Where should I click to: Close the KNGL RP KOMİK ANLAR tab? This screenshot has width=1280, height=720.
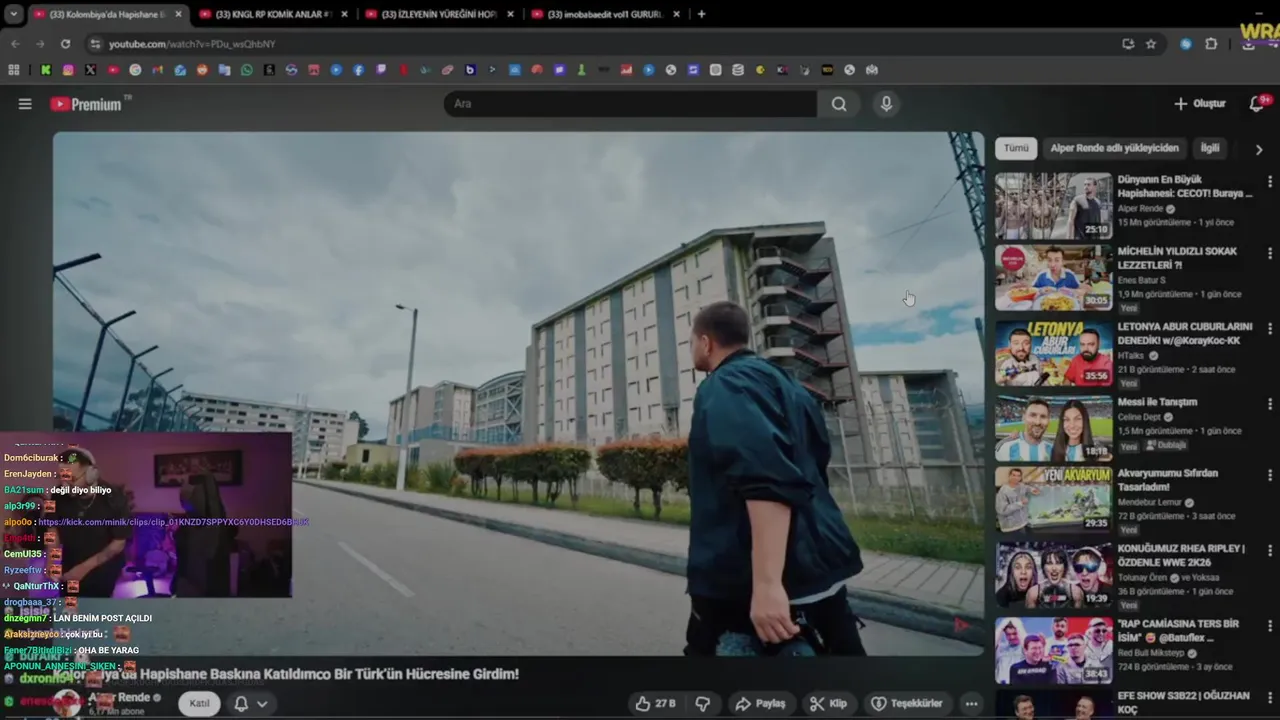pyautogui.click(x=344, y=14)
